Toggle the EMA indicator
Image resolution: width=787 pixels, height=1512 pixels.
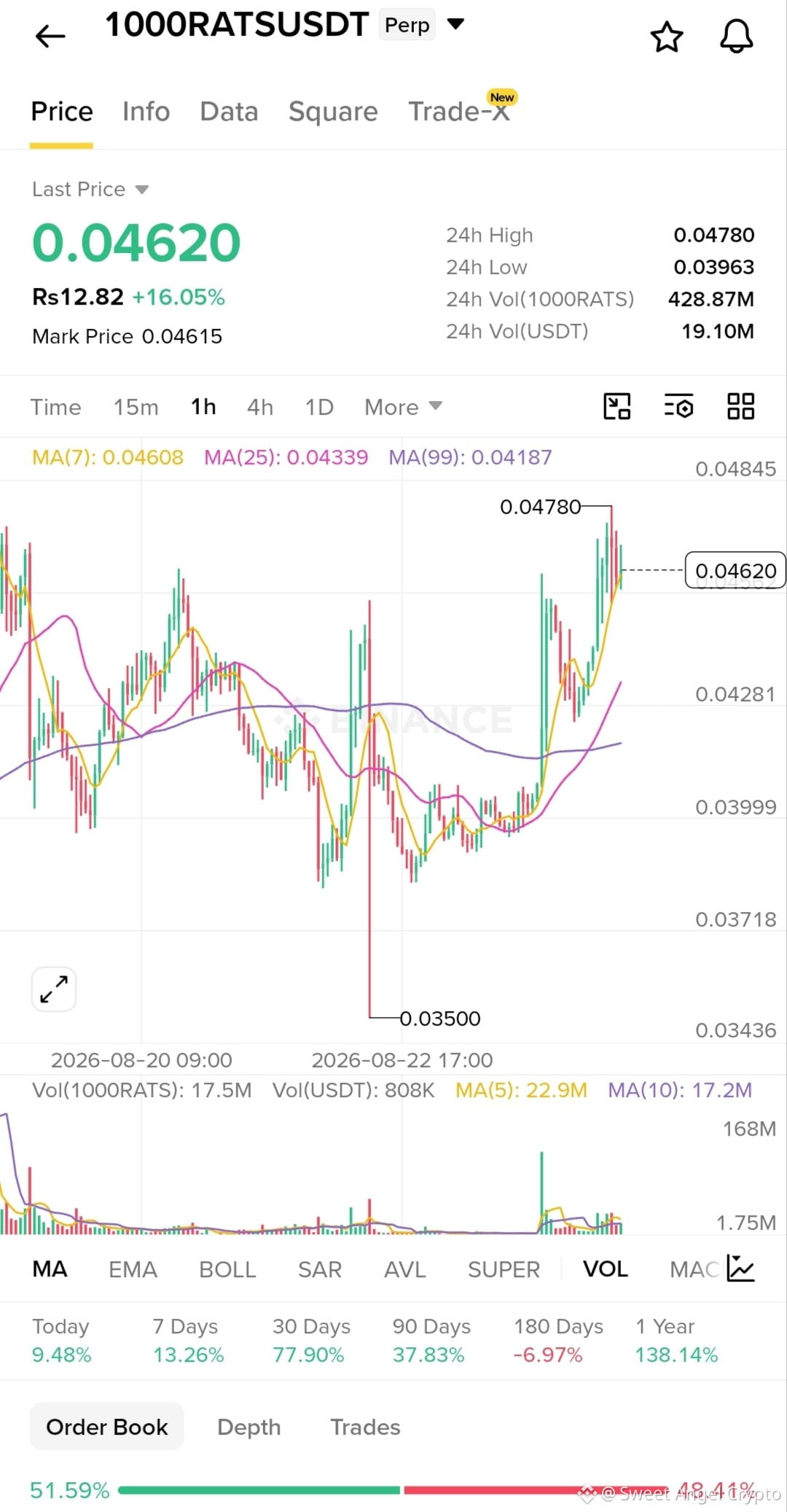click(x=133, y=1269)
